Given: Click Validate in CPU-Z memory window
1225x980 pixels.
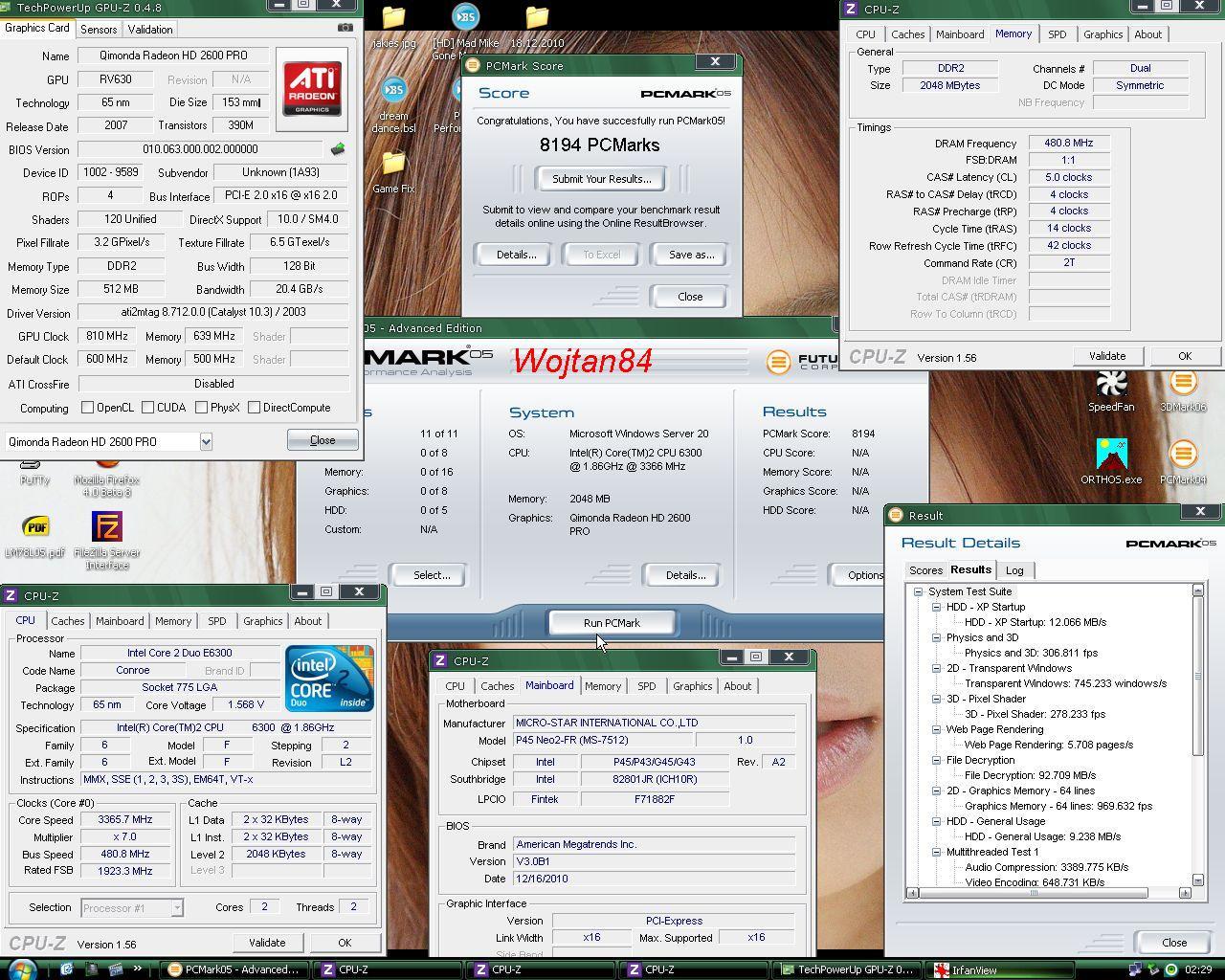Looking at the screenshot, I should (1106, 356).
